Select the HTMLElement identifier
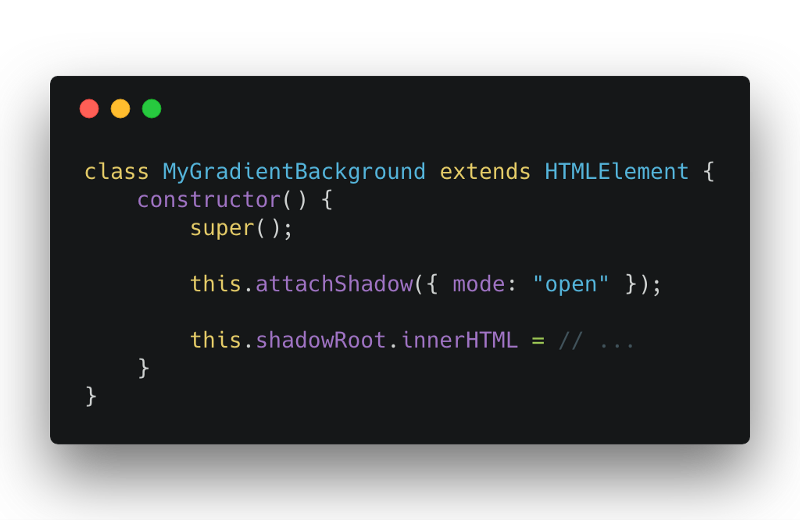 tap(616, 172)
